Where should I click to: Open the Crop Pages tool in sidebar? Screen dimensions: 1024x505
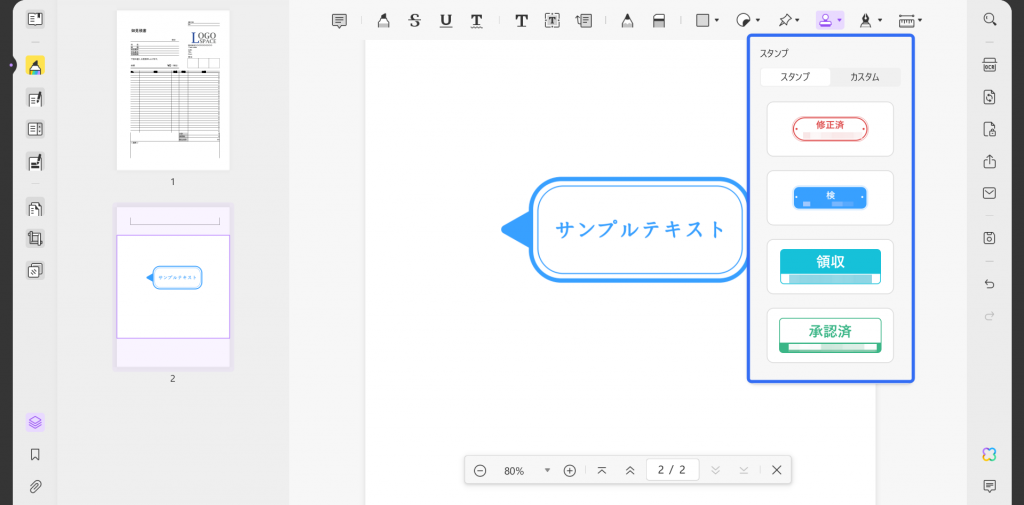pos(35,238)
